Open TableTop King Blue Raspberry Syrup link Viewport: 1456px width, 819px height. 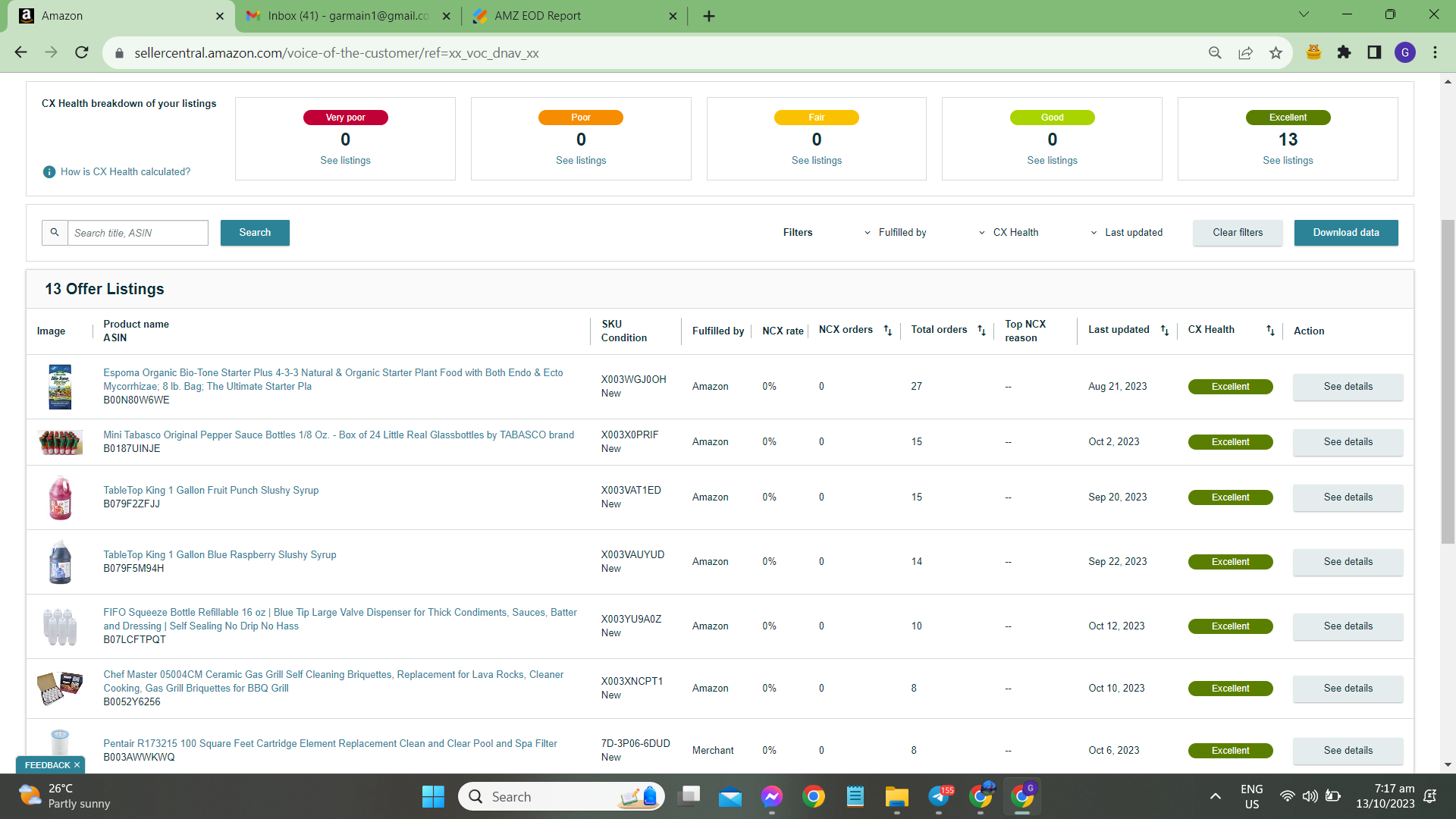click(x=220, y=555)
